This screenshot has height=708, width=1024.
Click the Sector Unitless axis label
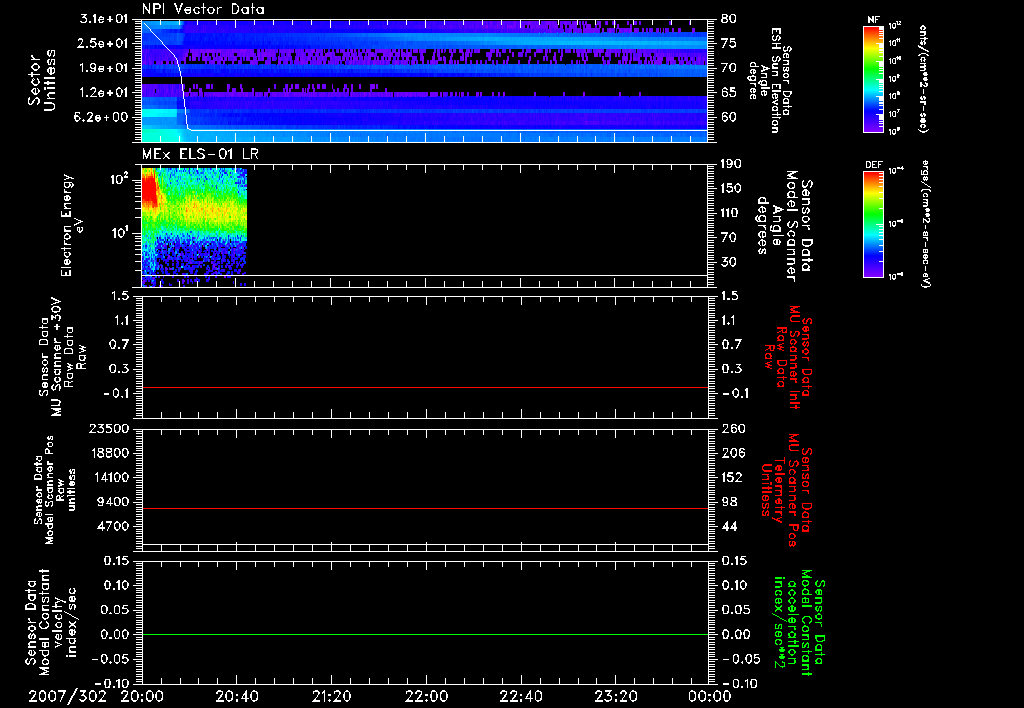pos(42,80)
